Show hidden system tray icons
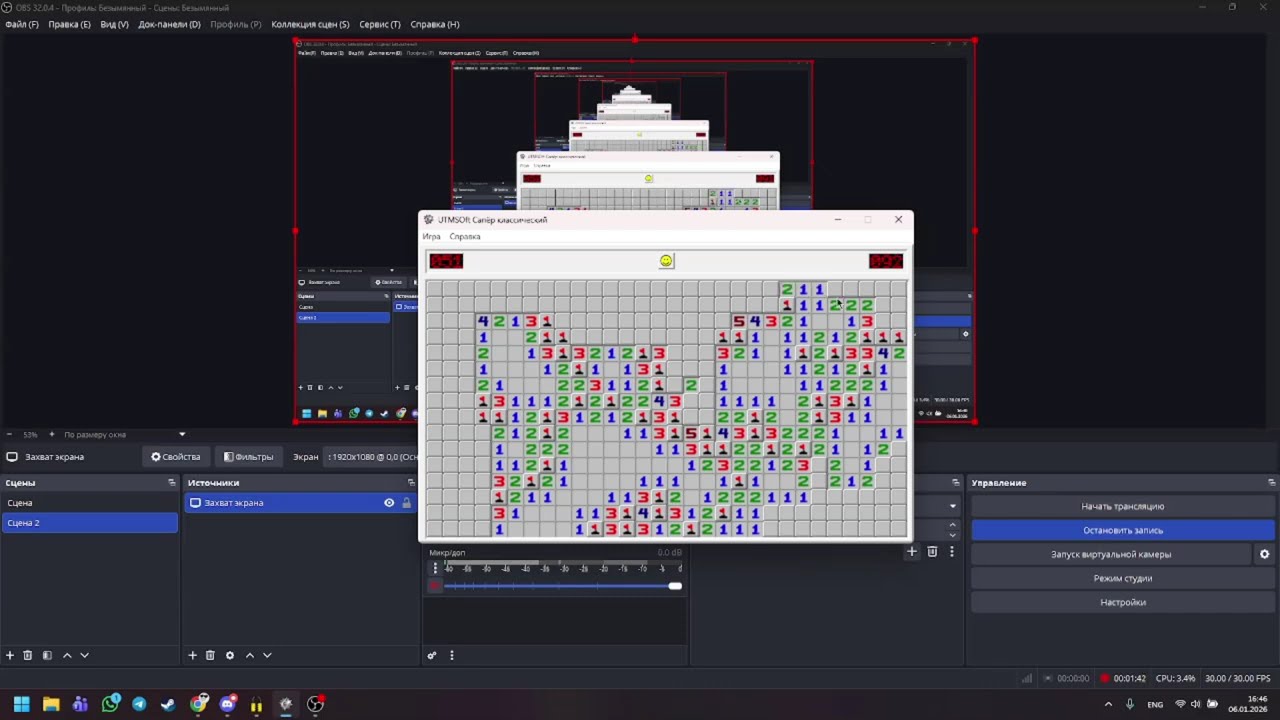The width and height of the screenshot is (1280, 720). [1108, 704]
